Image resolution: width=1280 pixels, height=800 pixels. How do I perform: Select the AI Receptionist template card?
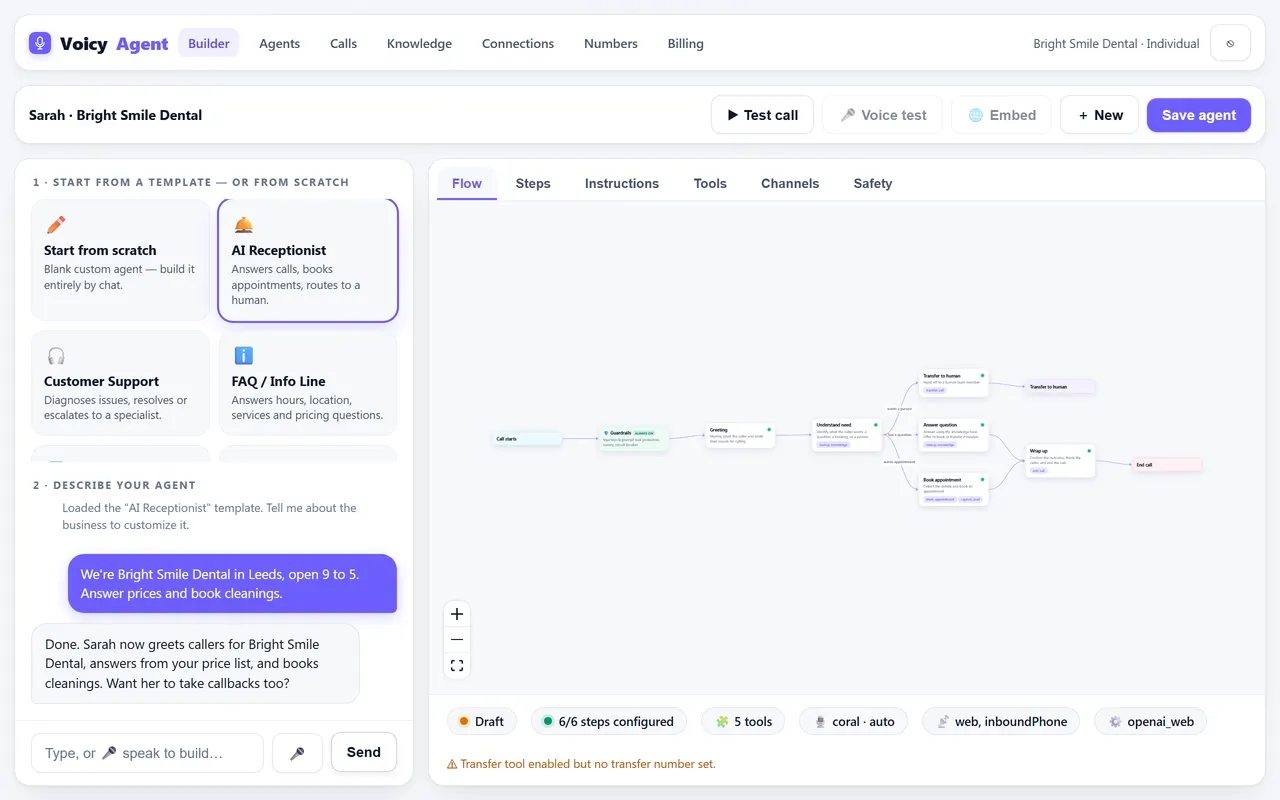pyautogui.click(x=308, y=260)
